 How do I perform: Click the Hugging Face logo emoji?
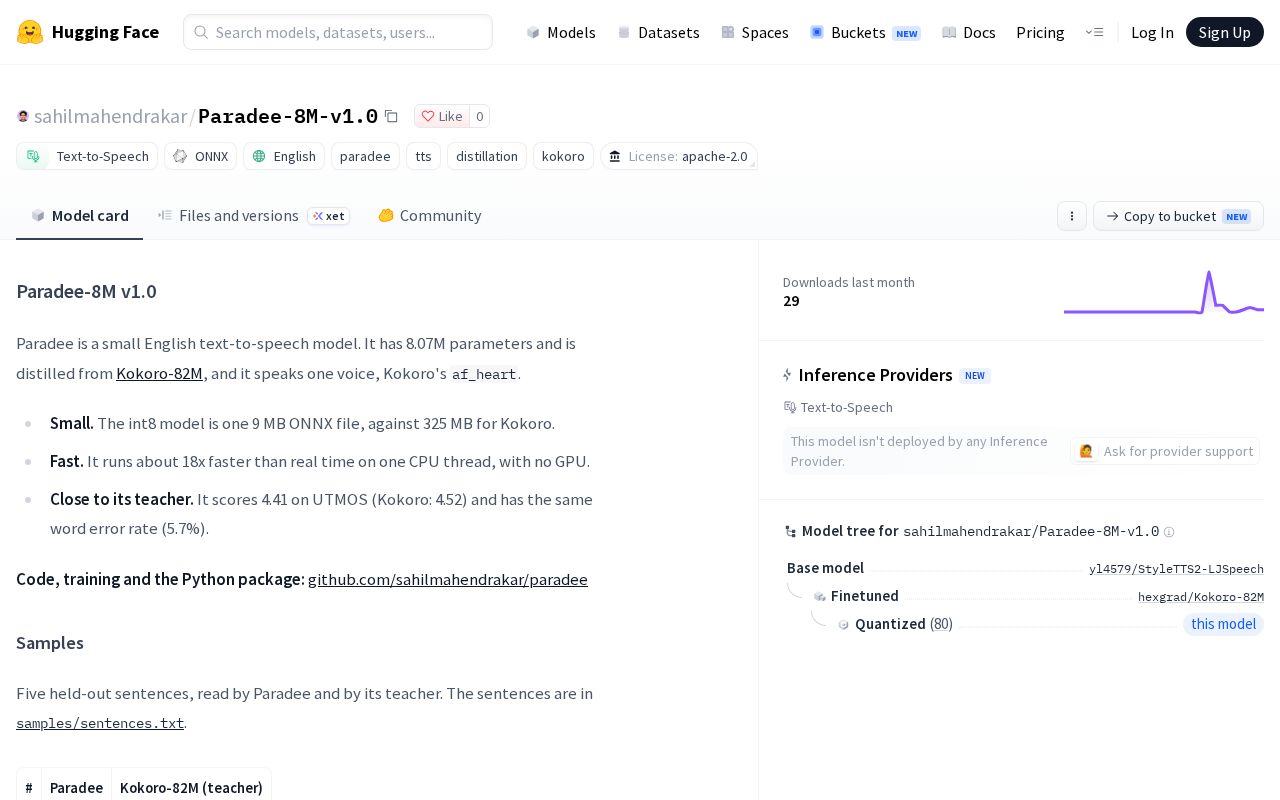pyautogui.click(x=30, y=32)
